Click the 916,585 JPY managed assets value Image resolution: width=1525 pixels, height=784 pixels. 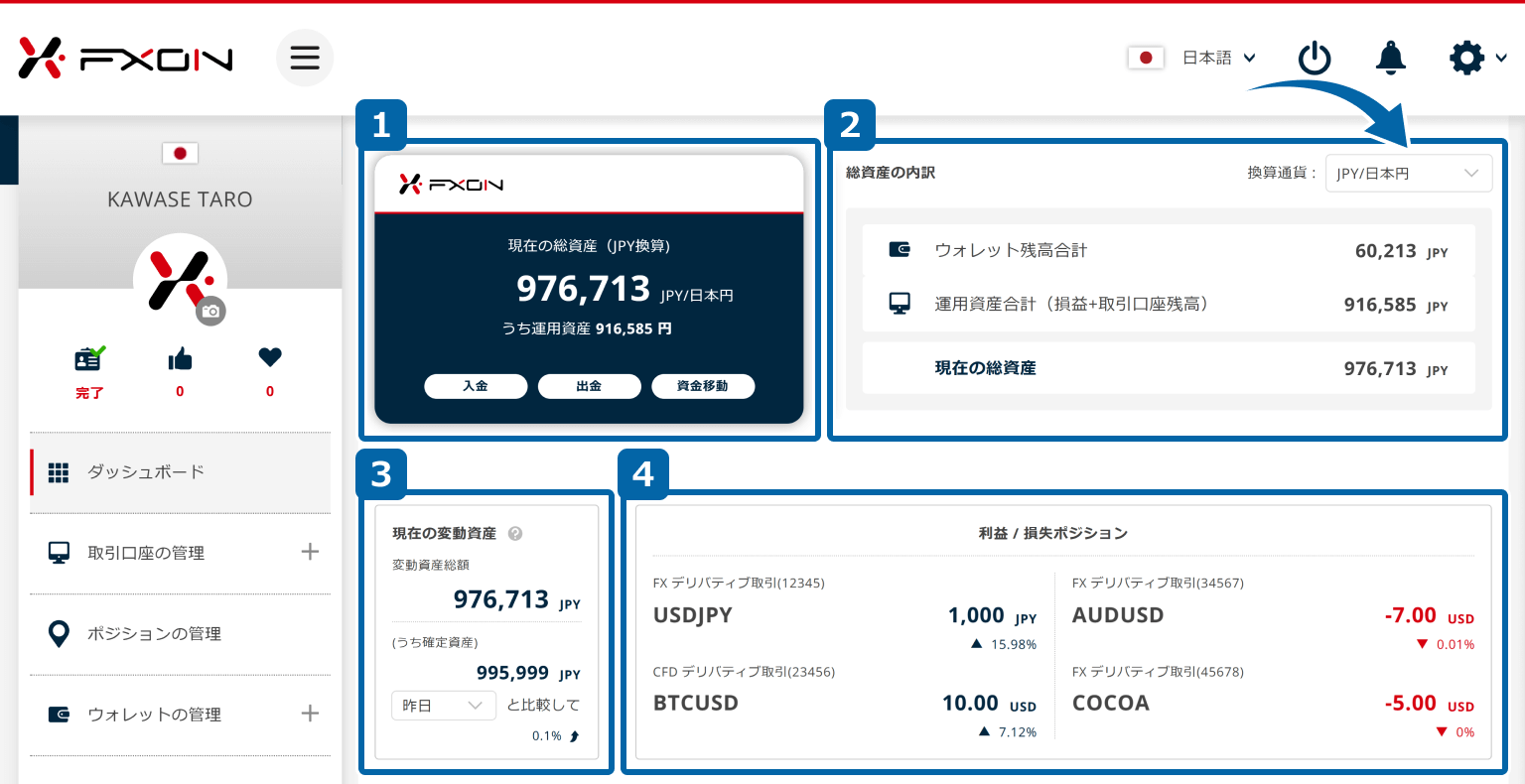1396,305
